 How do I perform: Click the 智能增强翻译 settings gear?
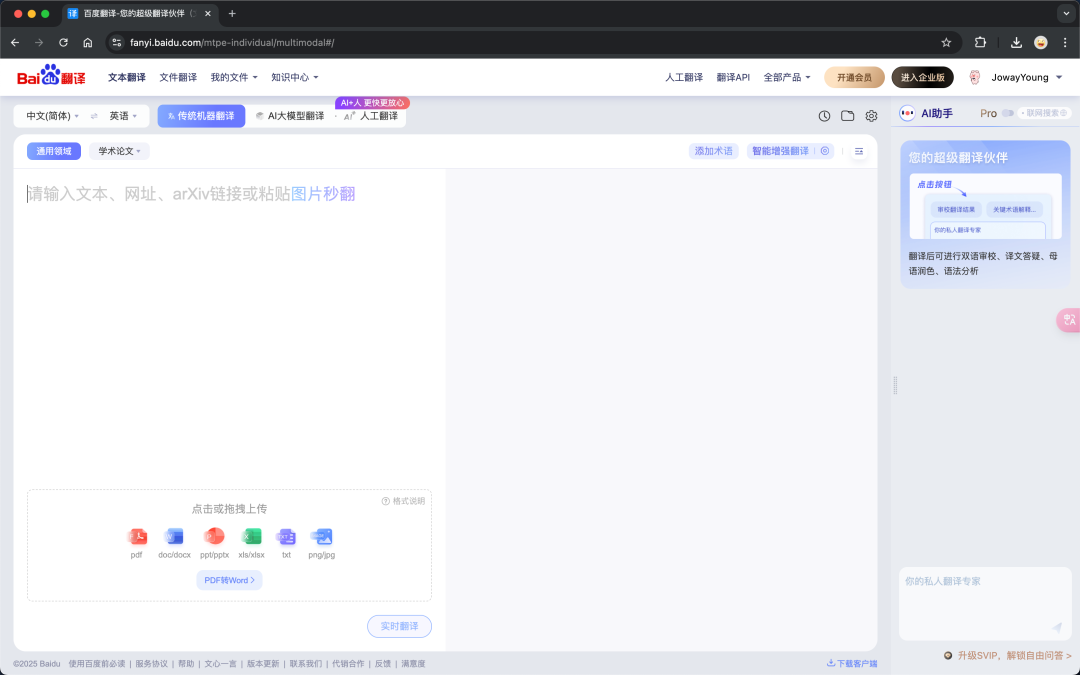[825, 151]
